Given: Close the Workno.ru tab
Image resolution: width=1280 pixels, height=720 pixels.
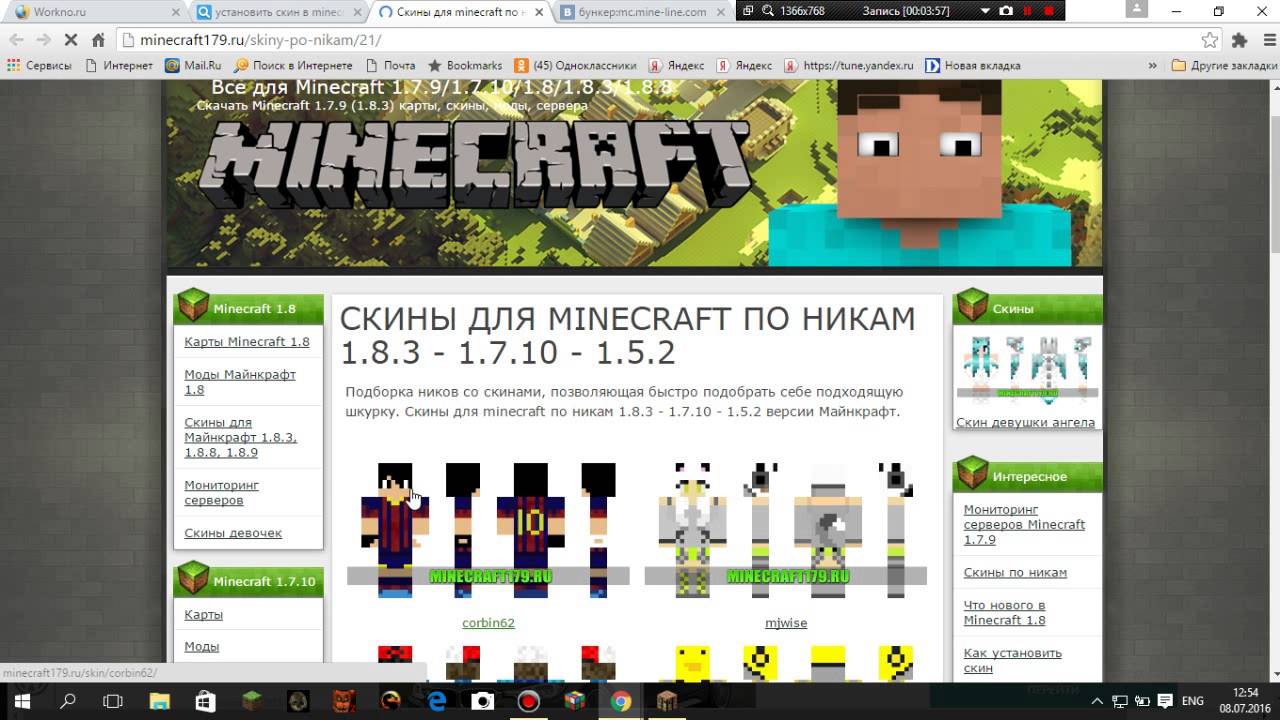Looking at the screenshot, I should [175, 12].
